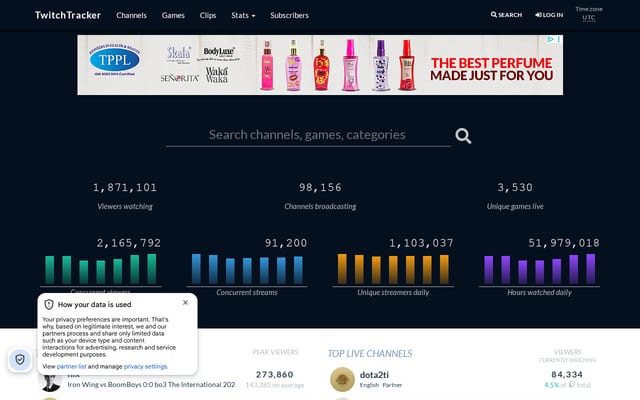Viewport: 640px width, 400px height.
Task: Open the partner list link
Action: [x=71, y=366]
